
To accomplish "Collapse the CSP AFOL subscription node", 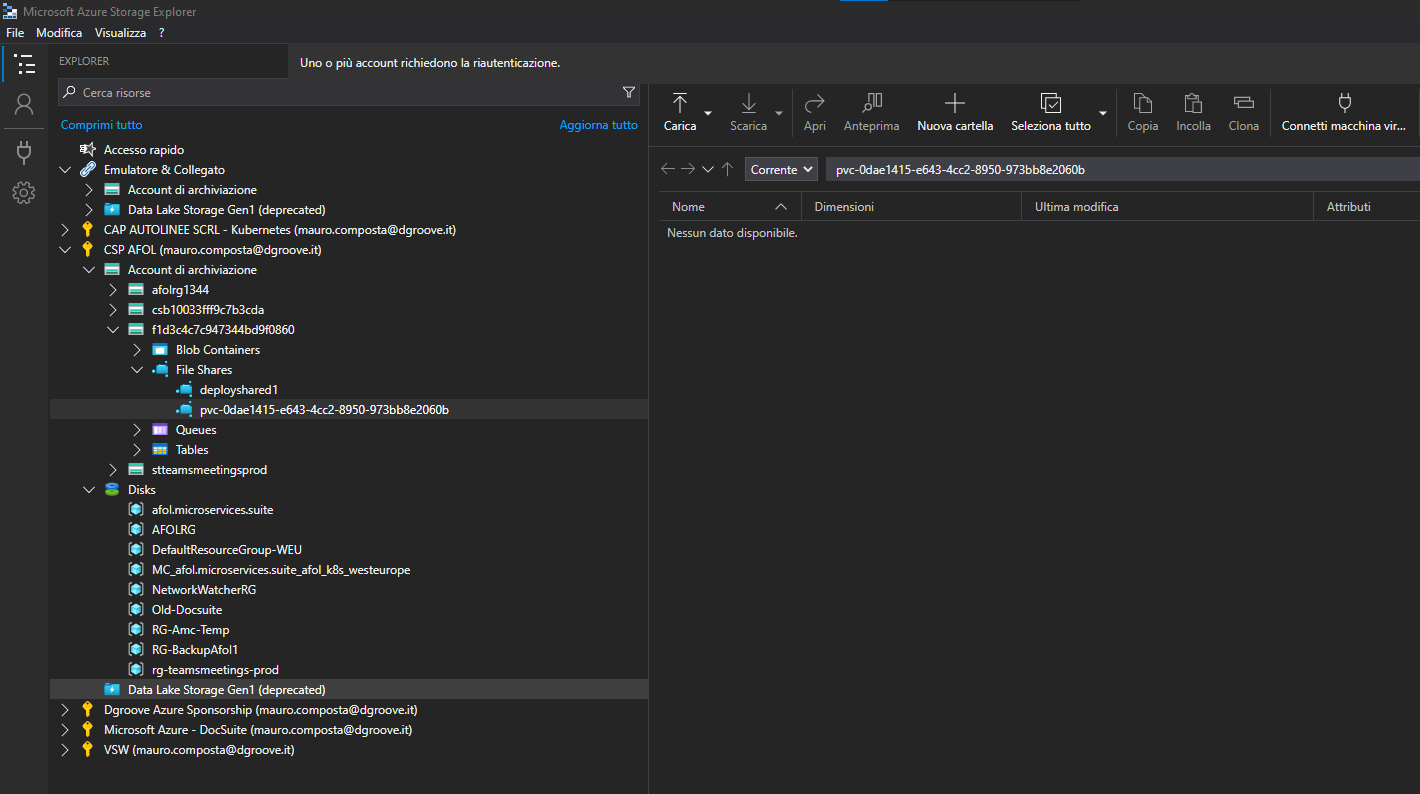I will 65,249.
